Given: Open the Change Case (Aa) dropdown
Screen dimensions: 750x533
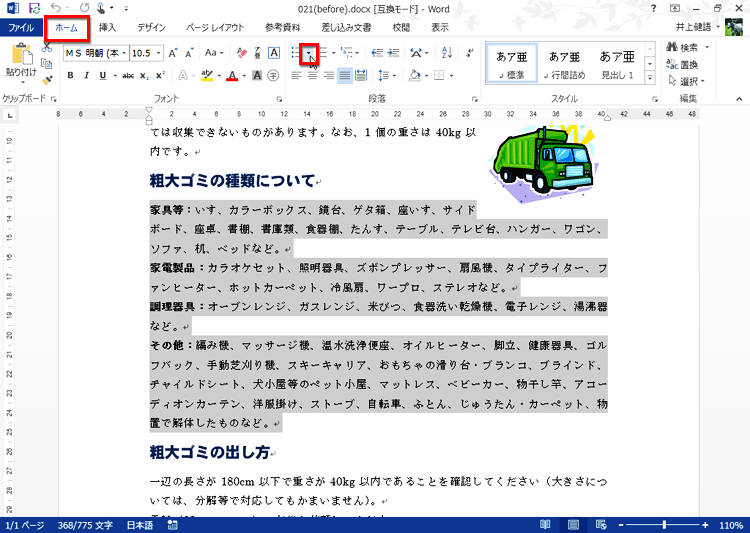Looking at the screenshot, I should (213, 53).
